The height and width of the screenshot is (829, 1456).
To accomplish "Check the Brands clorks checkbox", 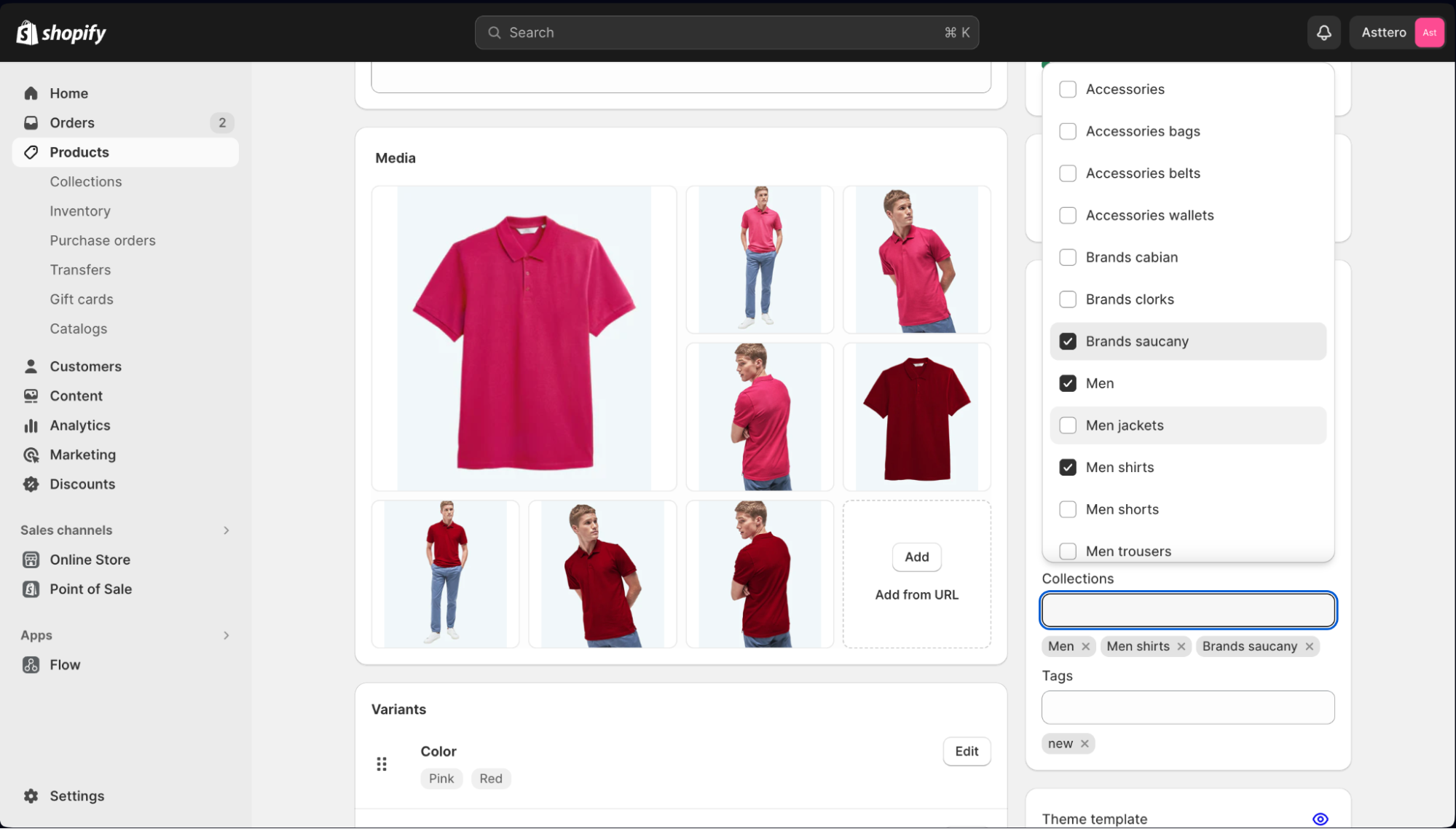I will click(x=1068, y=299).
